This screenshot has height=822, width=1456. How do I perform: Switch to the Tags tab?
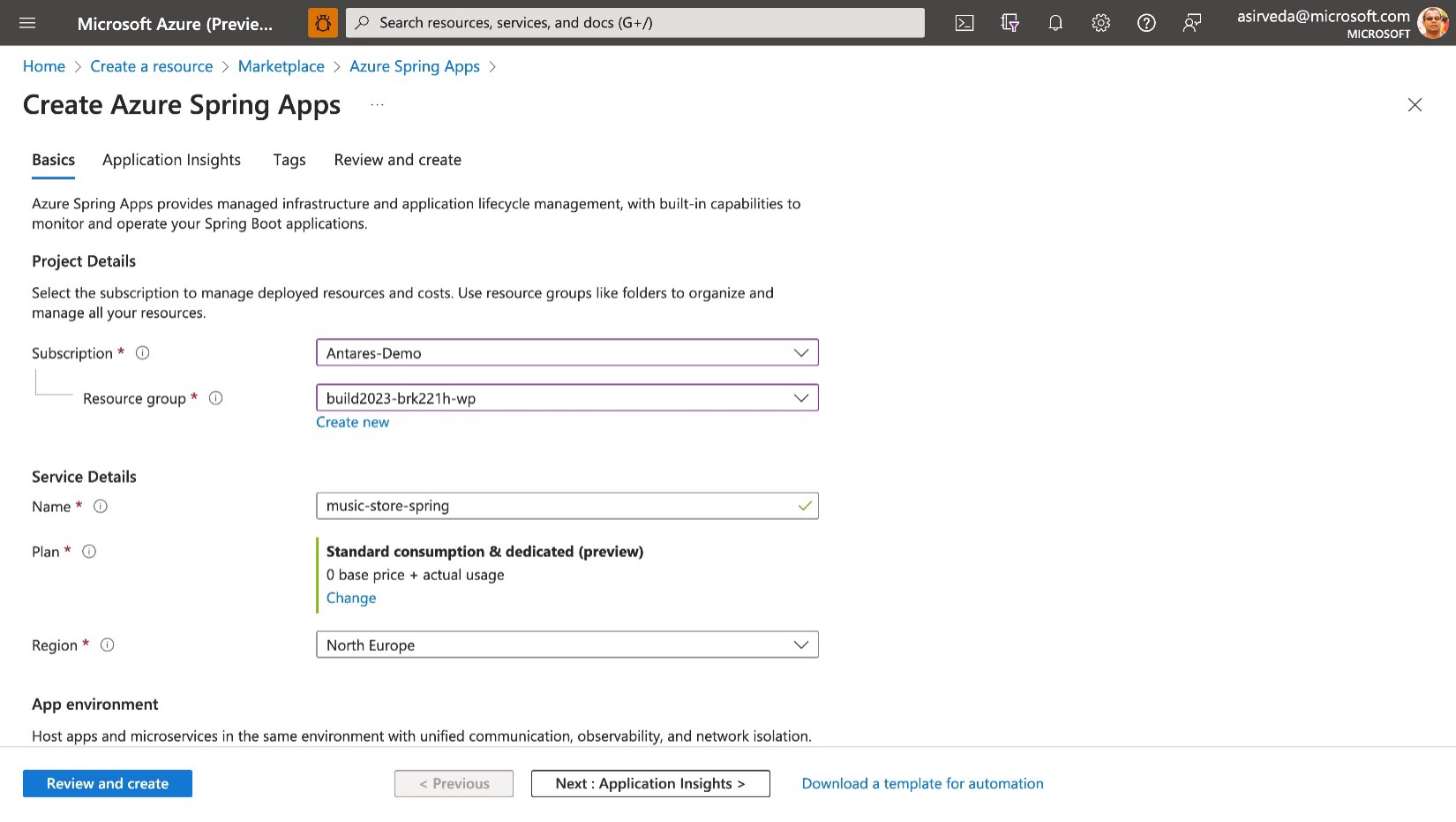tap(289, 160)
